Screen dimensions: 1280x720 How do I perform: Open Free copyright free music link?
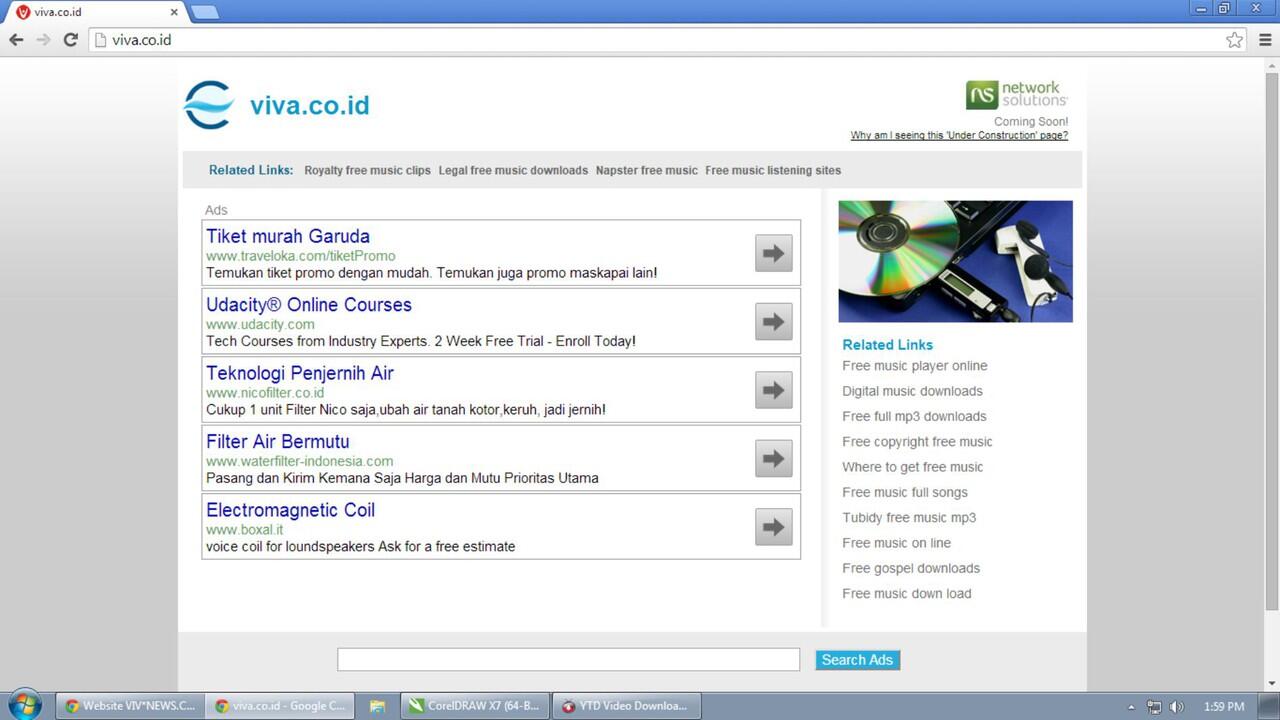click(x=917, y=442)
